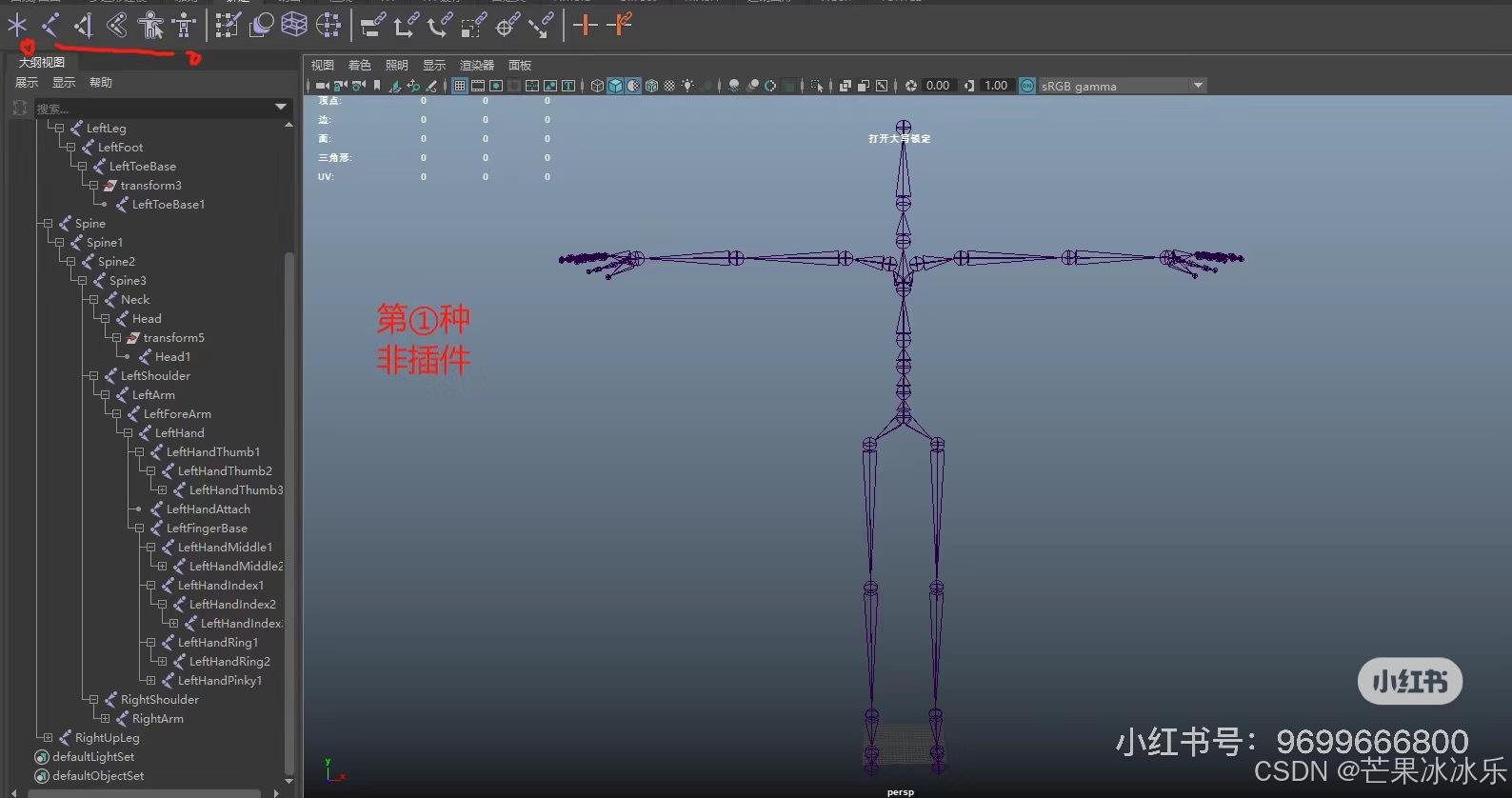Viewport: 1512px width, 798px height.
Task: Collapse the Spine node in the outliner
Action: [48, 223]
